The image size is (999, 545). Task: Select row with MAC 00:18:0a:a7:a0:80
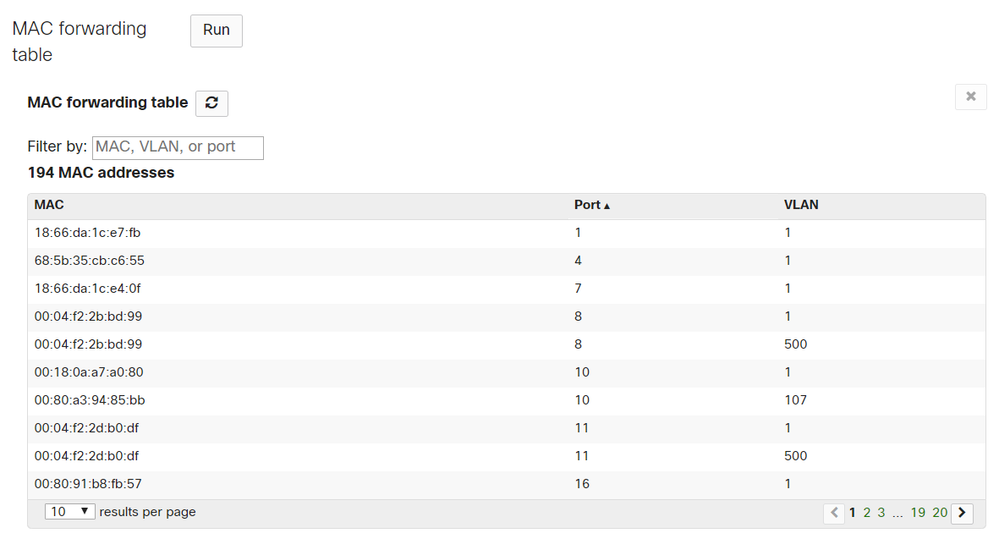point(507,372)
